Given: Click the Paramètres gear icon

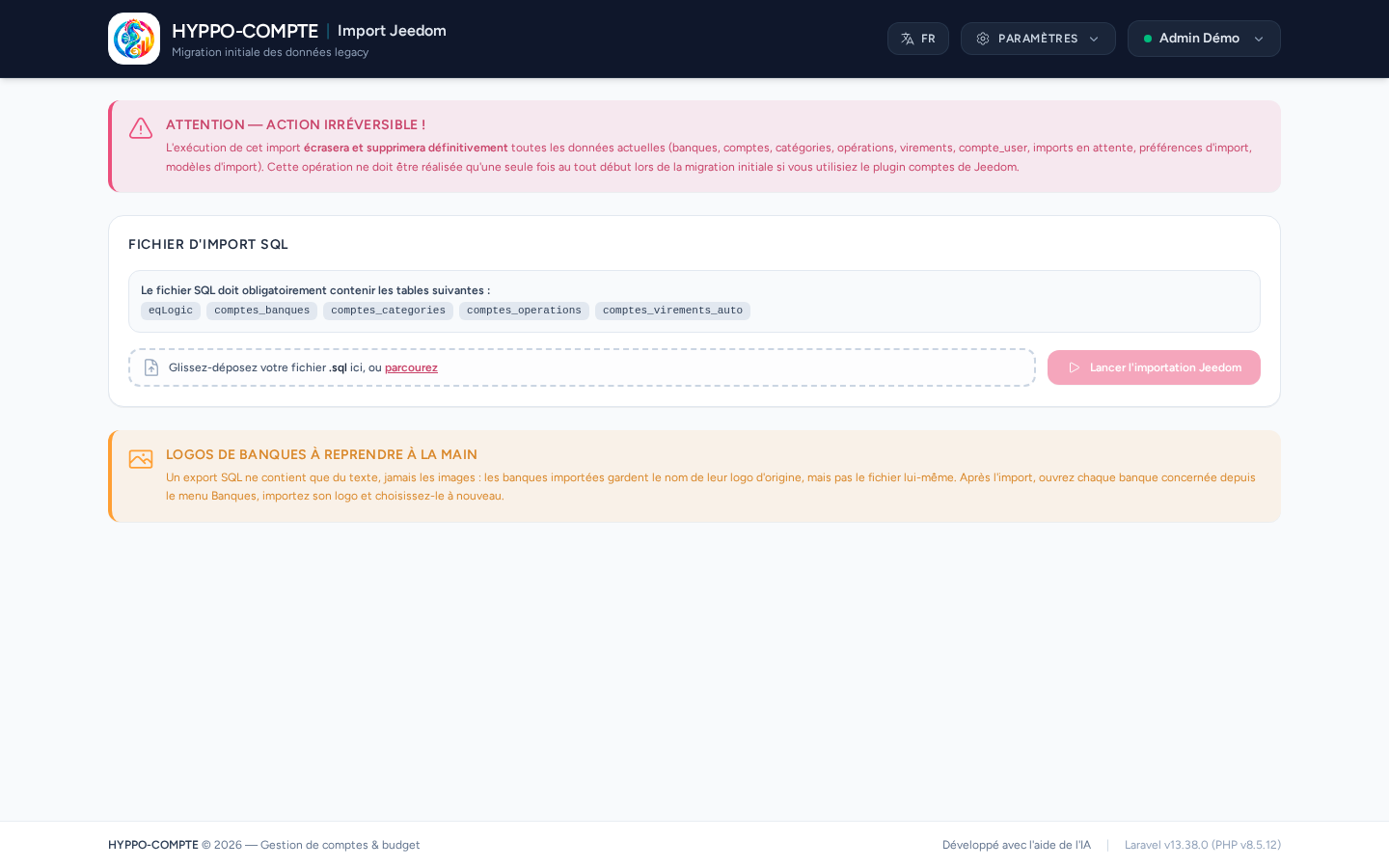Looking at the screenshot, I should pyautogui.click(x=983, y=39).
